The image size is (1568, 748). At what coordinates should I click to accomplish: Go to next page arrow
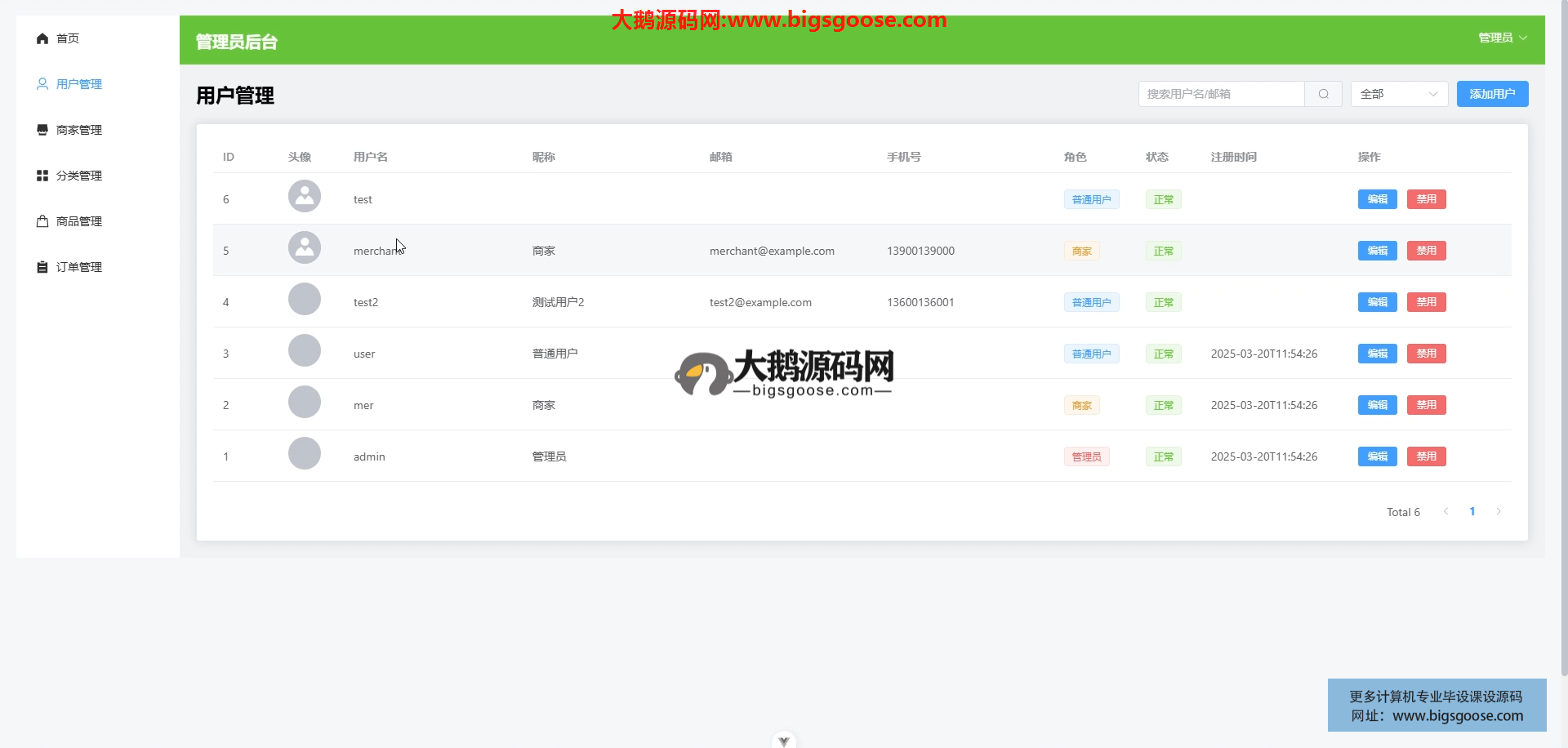click(1499, 512)
